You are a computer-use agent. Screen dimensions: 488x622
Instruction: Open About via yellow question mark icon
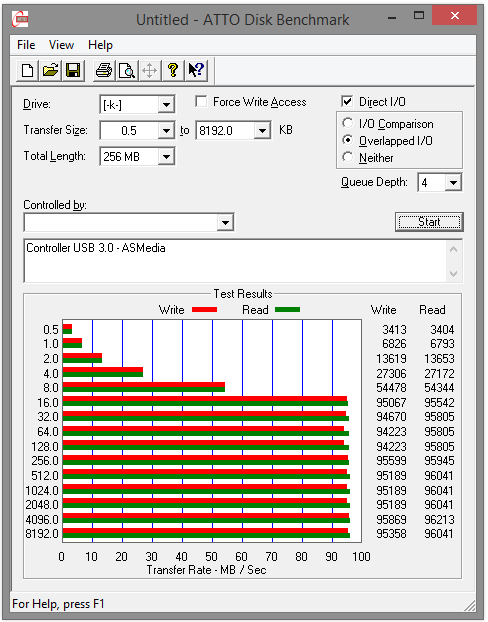tap(173, 71)
